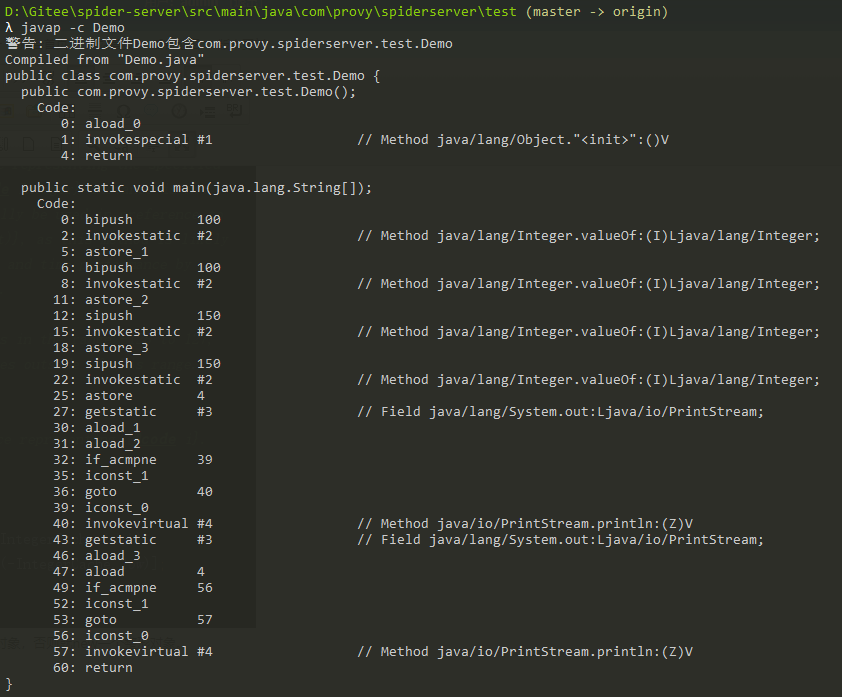Click the '49: if_acmpne 56' instruction

coord(133,588)
